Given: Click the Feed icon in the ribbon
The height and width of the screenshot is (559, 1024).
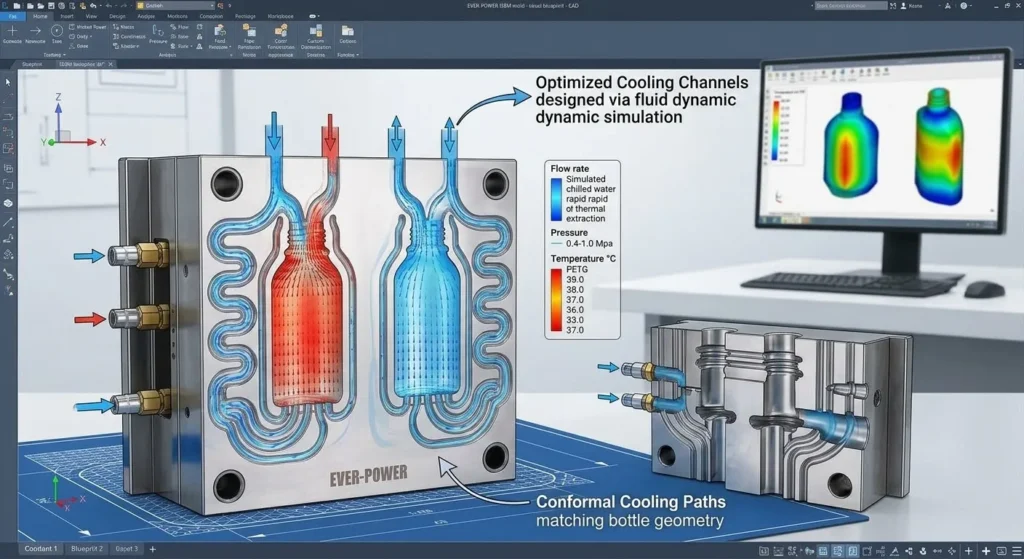Looking at the screenshot, I should coord(219,33).
